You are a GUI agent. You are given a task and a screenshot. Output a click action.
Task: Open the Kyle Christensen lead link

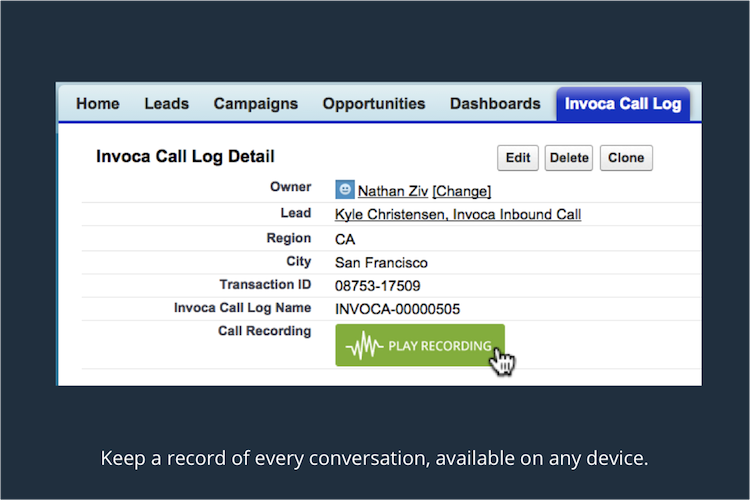tap(458, 215)
